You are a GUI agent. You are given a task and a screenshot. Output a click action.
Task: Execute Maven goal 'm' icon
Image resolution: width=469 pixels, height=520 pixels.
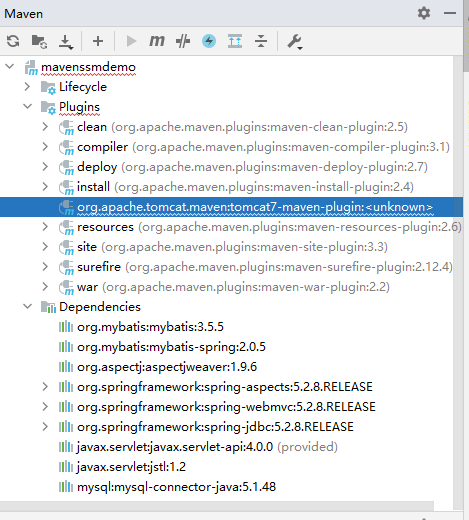pyautogui.click(x=157, y=41)
